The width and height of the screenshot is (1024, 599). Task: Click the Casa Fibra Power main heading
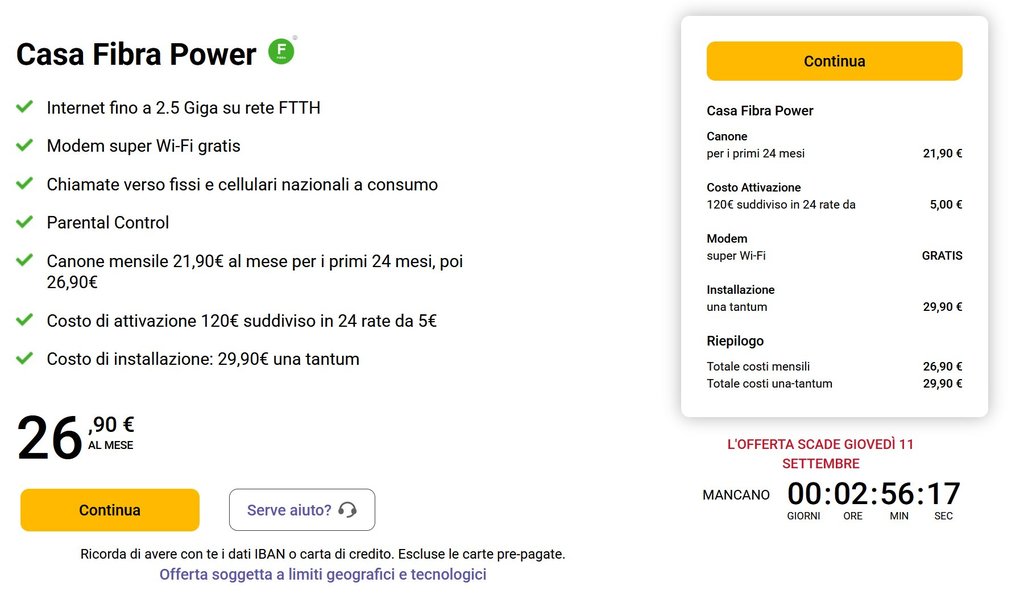point(136,54)
